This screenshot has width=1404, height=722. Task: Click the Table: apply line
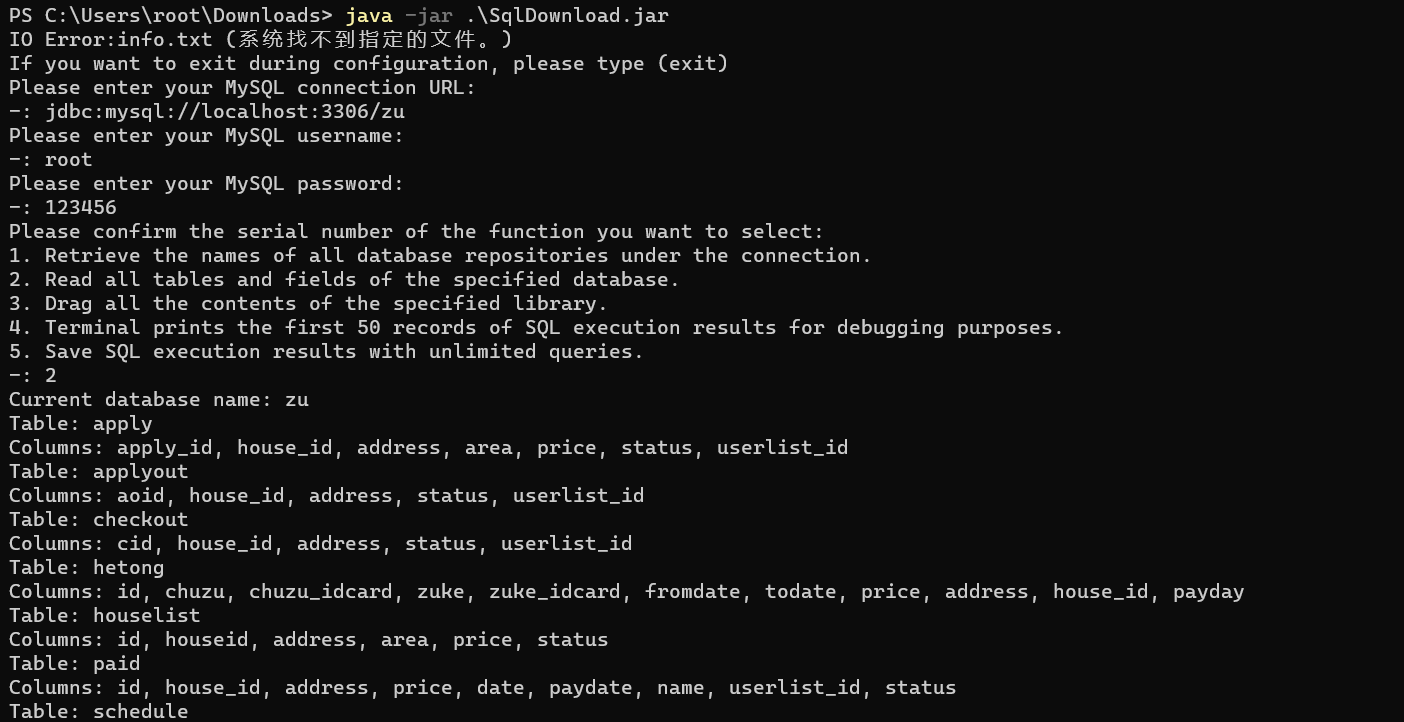point(81,423)
